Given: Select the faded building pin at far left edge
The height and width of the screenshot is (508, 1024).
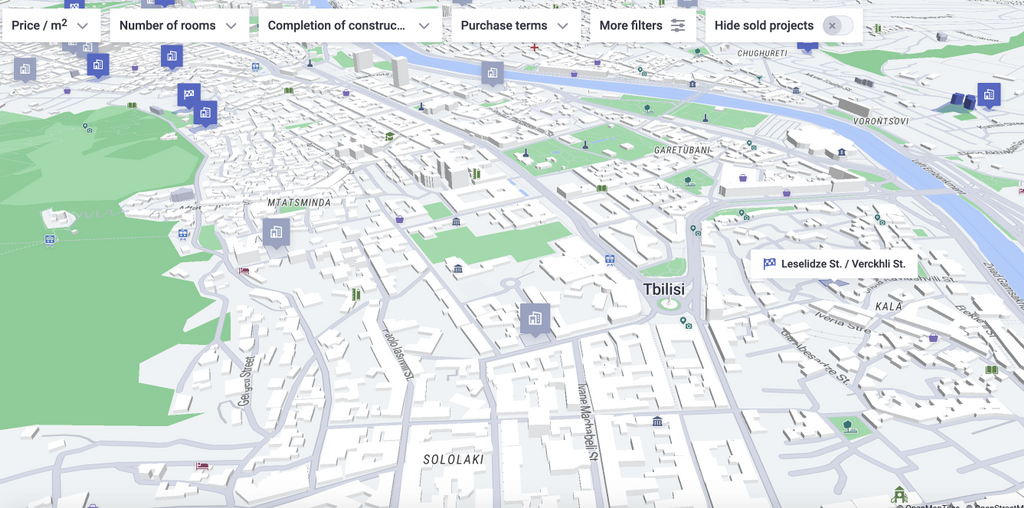Looking at the screenshot, I should point(25,69).
